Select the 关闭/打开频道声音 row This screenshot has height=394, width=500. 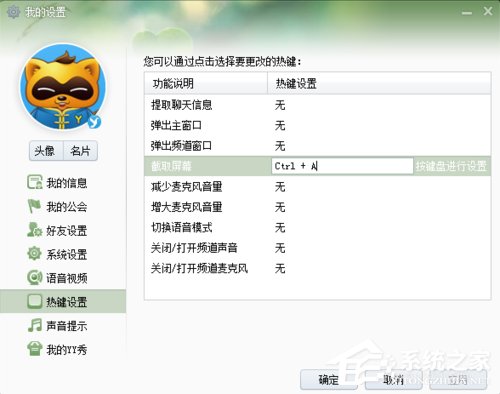(x=317, y=248)
